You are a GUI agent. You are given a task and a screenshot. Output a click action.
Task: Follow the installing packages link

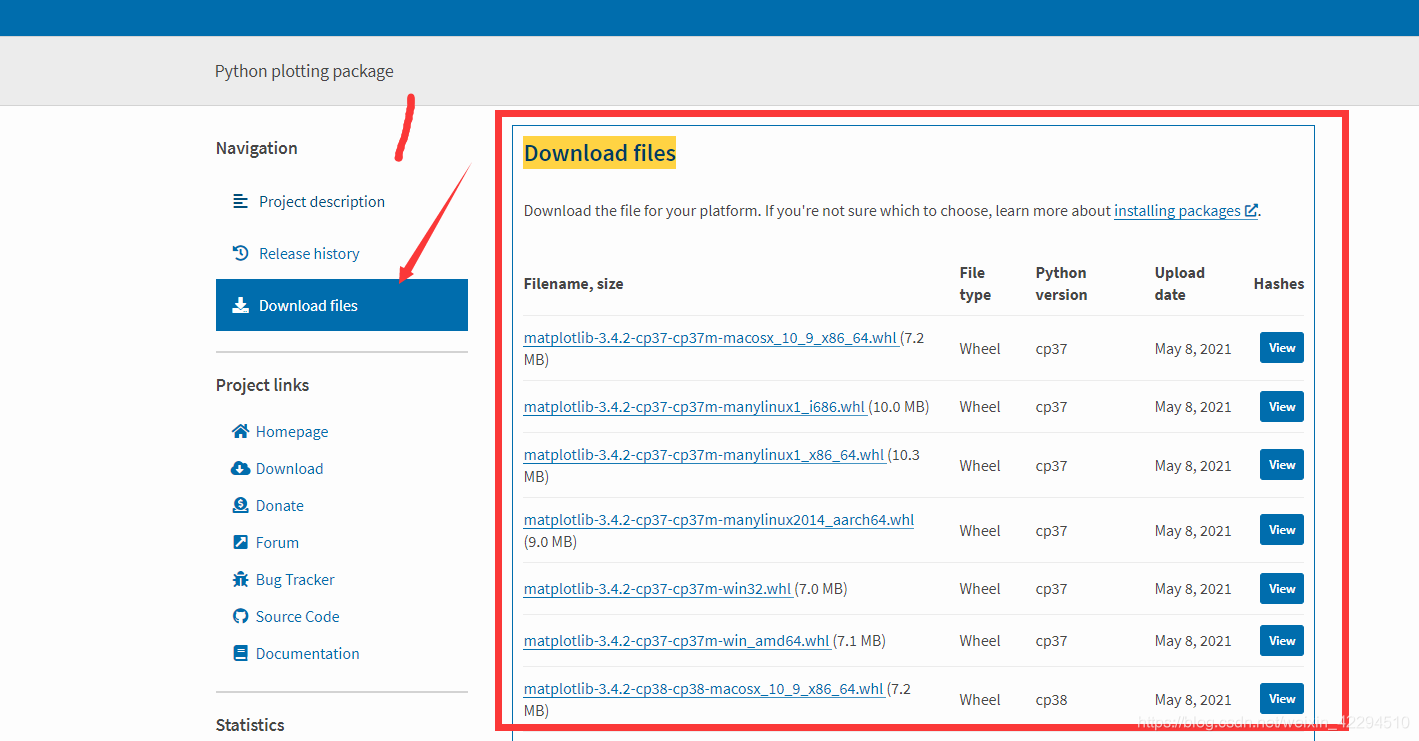[x=1186, y=211]
